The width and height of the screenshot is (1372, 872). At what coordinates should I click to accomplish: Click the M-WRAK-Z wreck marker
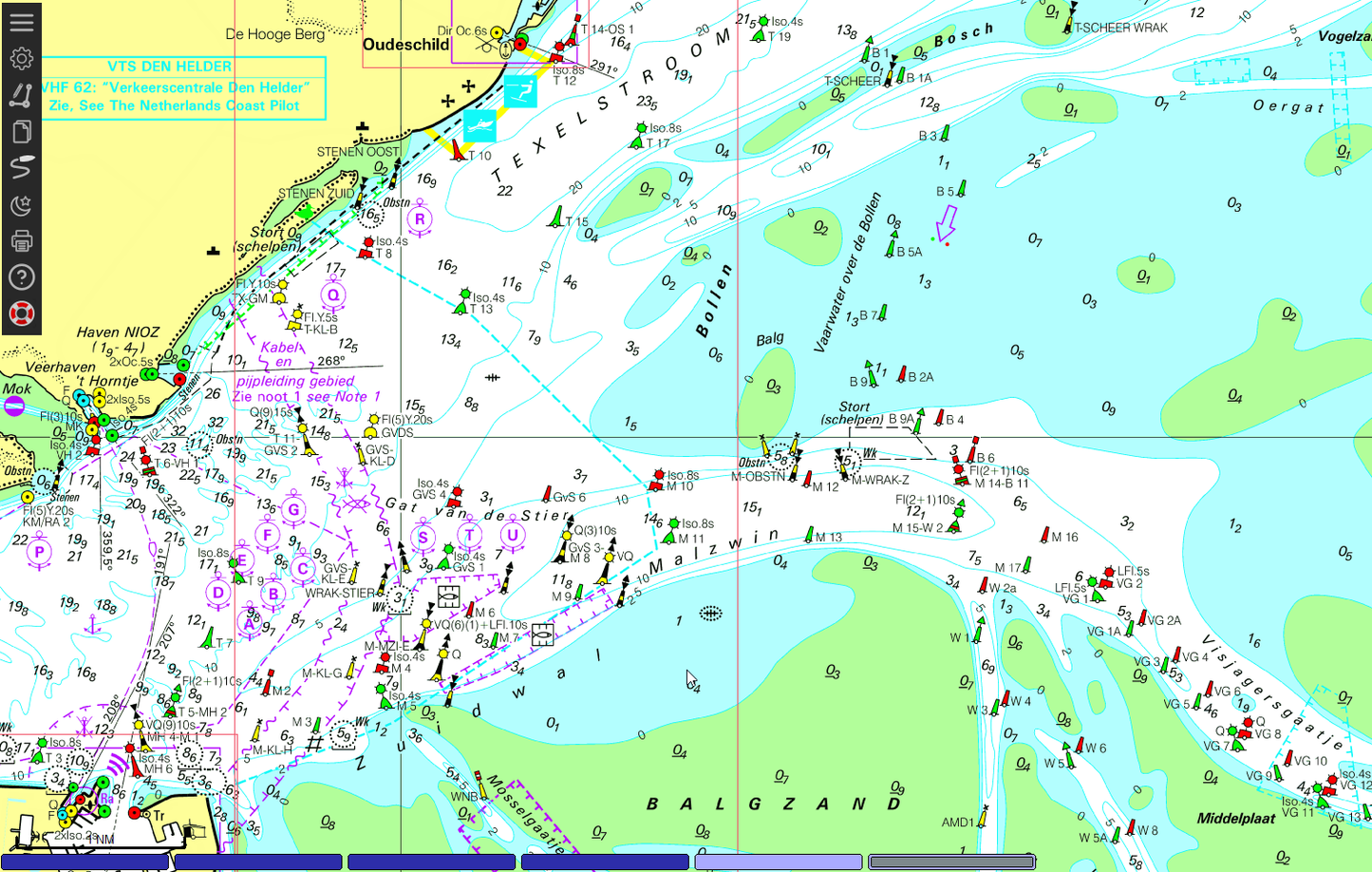click(x=843, y=463)
